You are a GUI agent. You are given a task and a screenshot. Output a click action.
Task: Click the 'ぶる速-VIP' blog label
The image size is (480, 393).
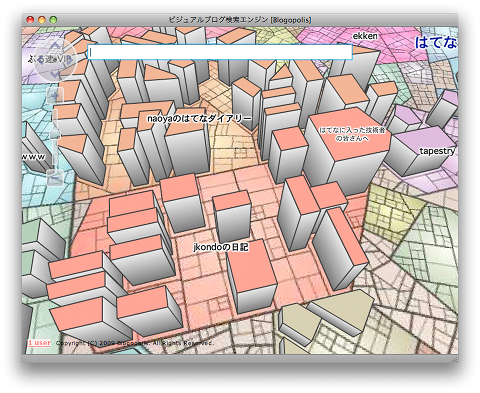tap(50, 59)
